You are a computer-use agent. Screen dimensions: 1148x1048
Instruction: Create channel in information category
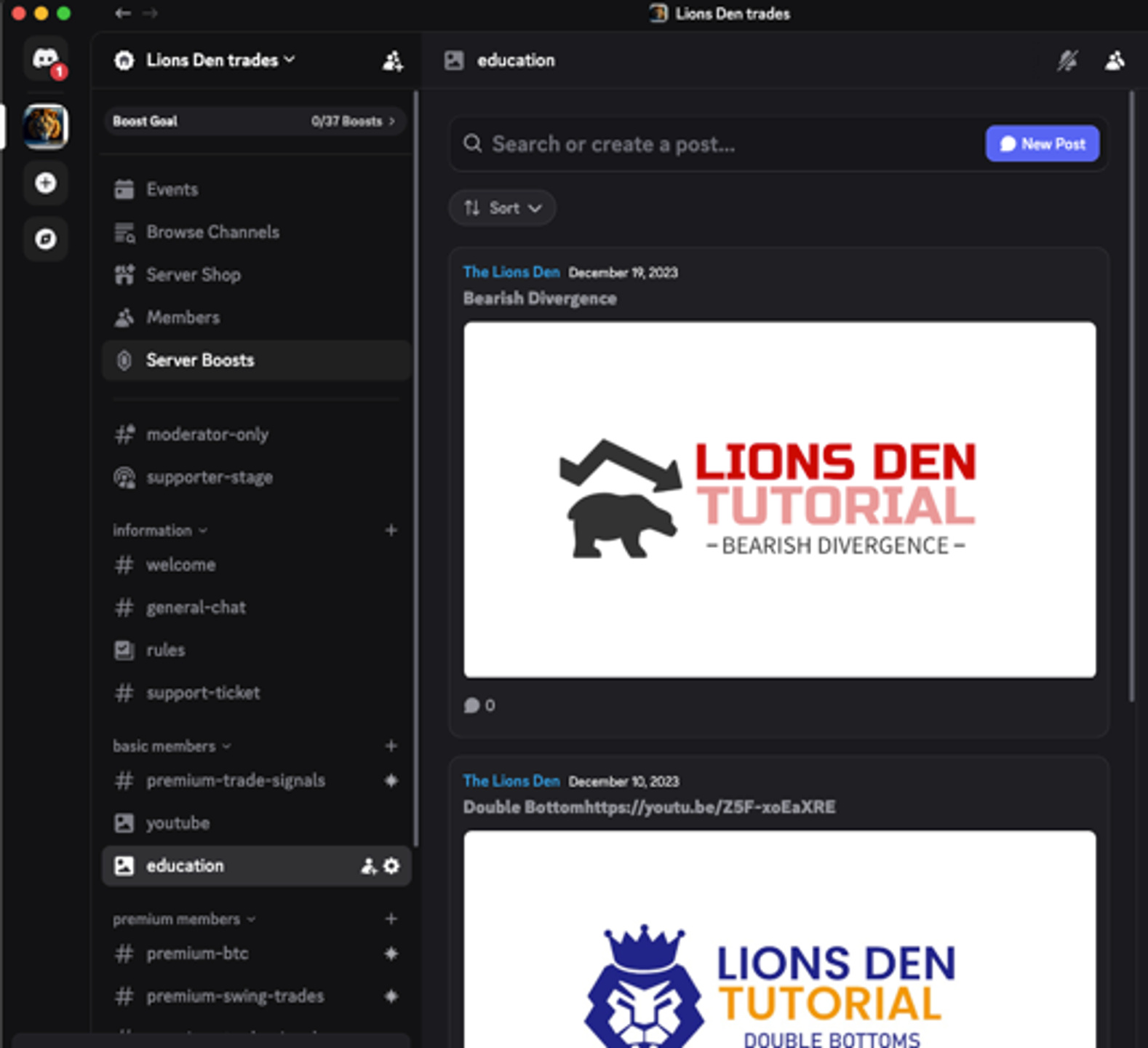click(391, 531)
